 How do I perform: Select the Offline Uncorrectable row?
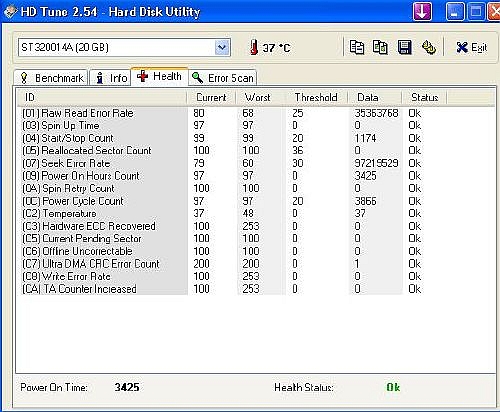[222, 251]
